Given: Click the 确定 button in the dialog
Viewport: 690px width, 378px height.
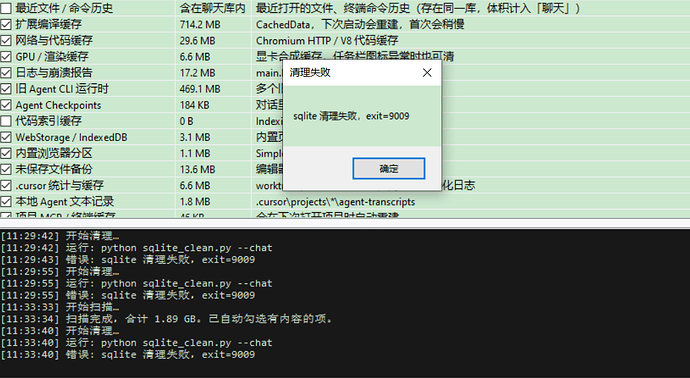Looking at the screenshot, I should (x=389, y=169).
